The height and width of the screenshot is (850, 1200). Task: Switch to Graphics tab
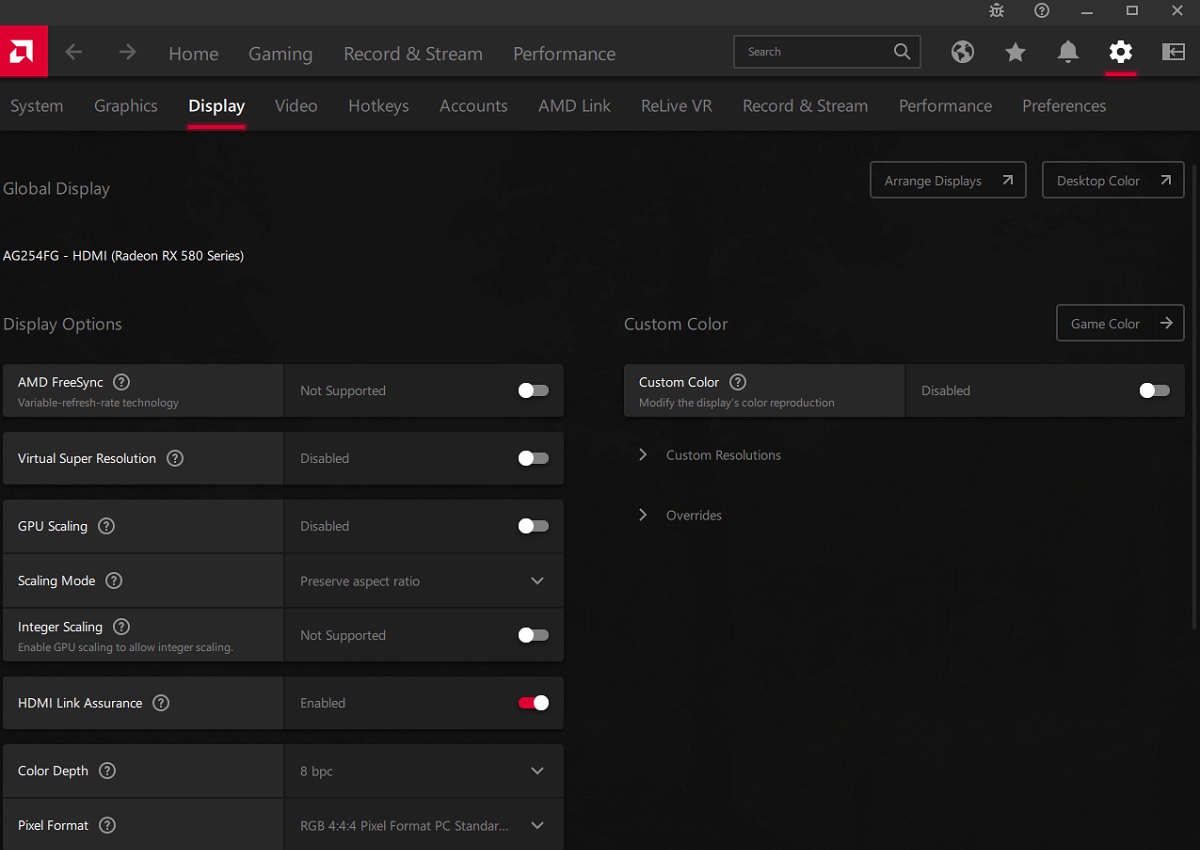(x=126, y=106)
